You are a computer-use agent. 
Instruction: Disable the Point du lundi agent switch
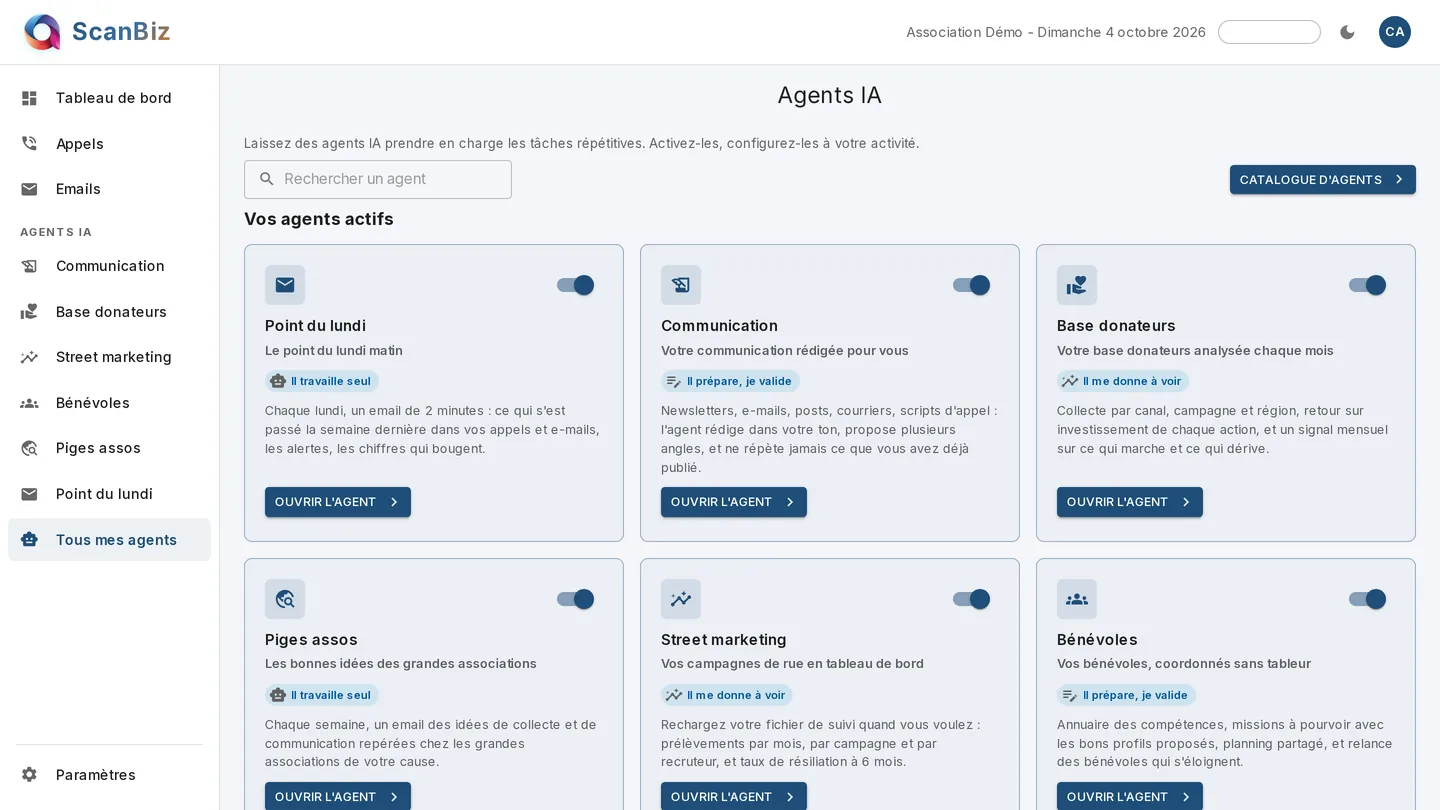576,285
